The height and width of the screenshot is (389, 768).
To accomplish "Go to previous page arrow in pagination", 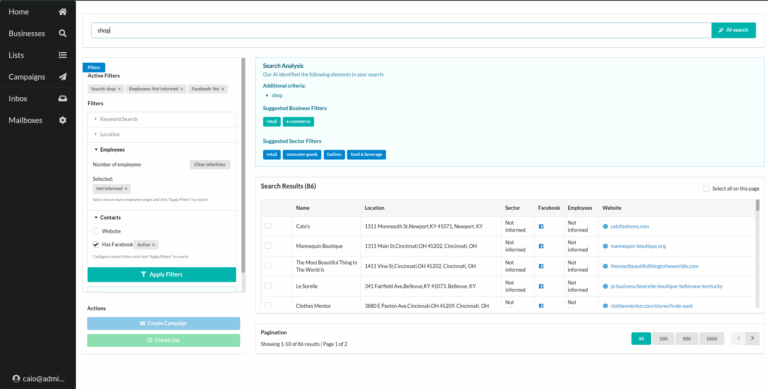I will tap(739, 339).
